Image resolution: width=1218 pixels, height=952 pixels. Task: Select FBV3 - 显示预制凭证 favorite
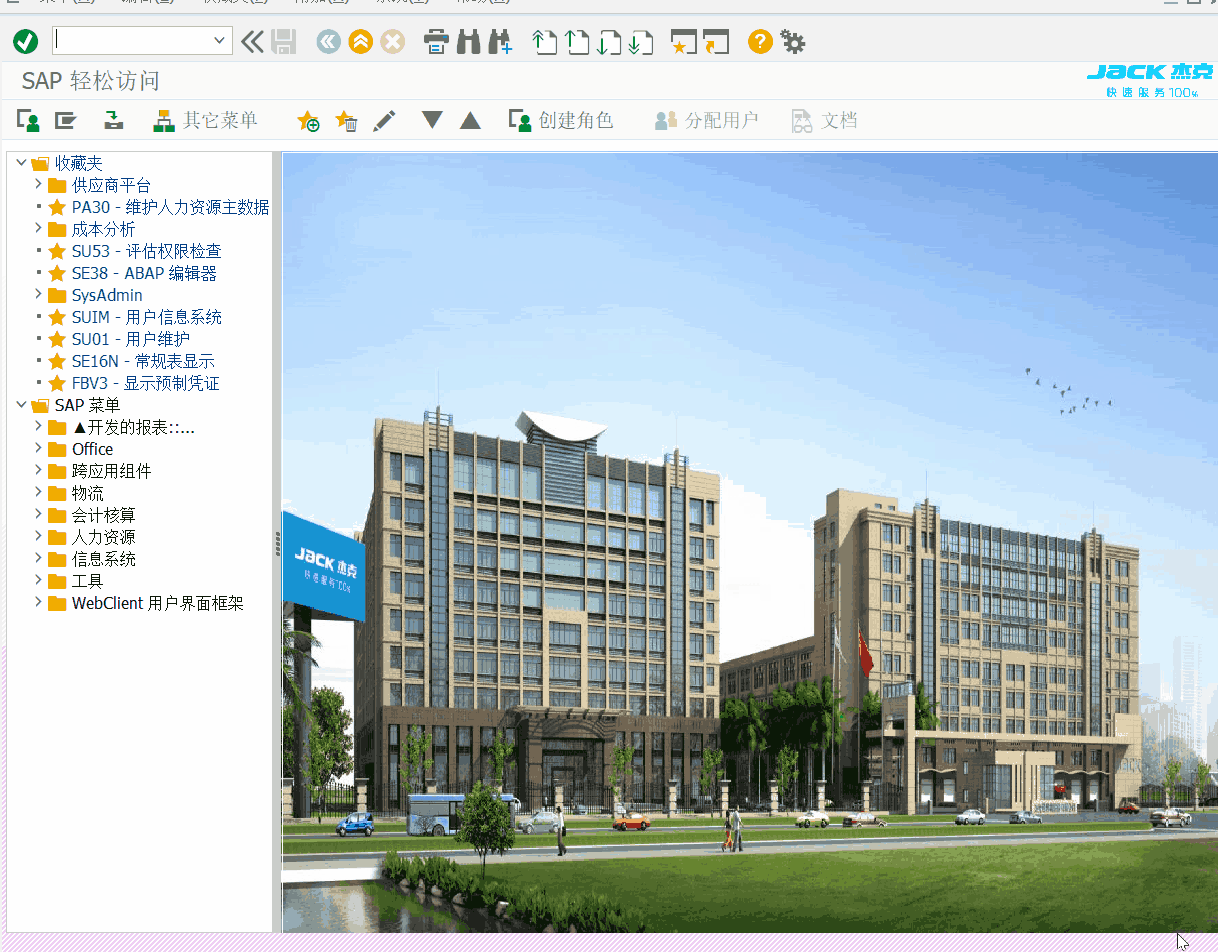click(x=145, y=383)
